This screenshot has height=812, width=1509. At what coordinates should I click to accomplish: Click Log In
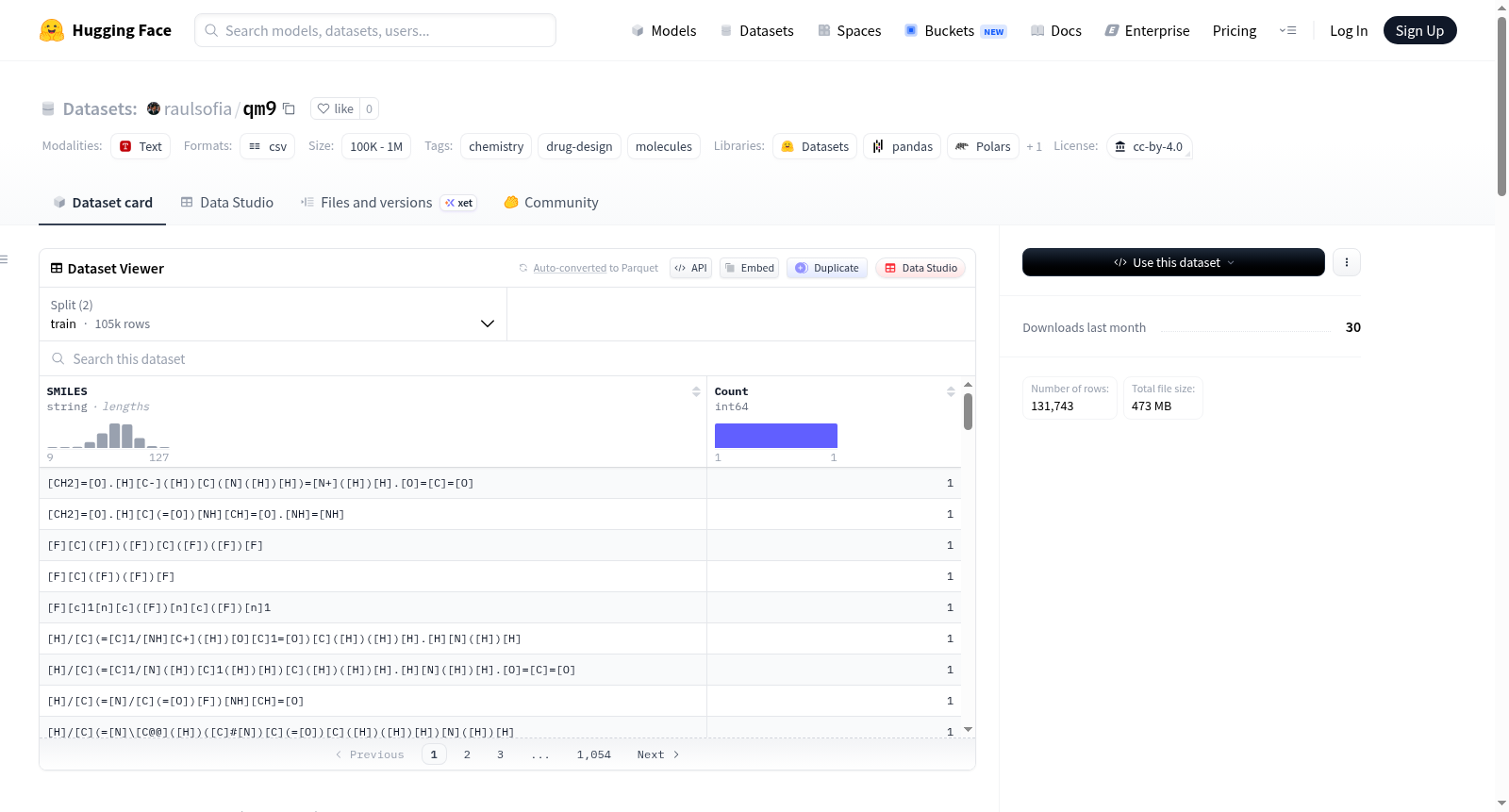(x=1349, y=30)
